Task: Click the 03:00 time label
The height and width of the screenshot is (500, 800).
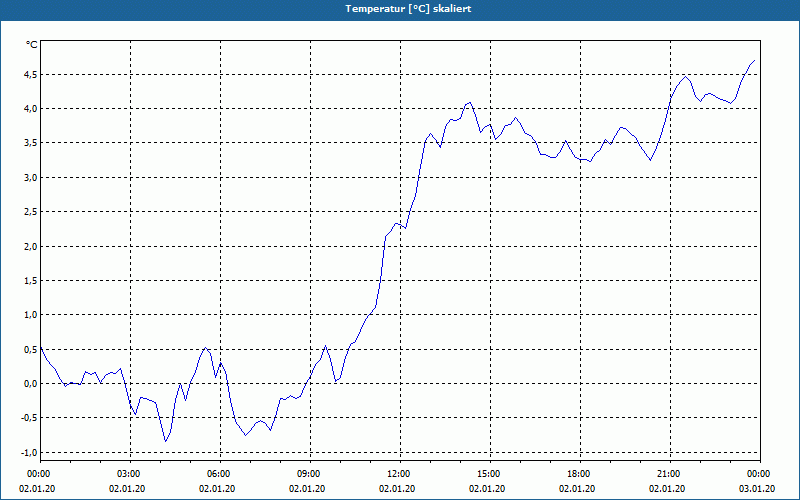Action: click(x=130, y=474)
